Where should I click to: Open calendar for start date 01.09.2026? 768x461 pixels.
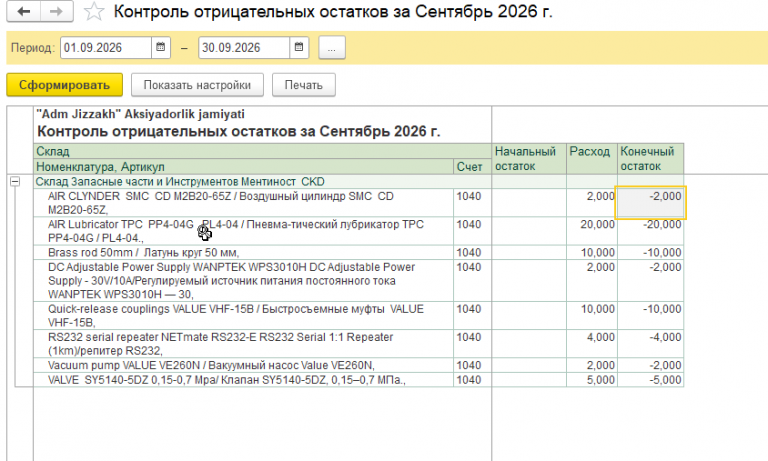click(161, 48)
